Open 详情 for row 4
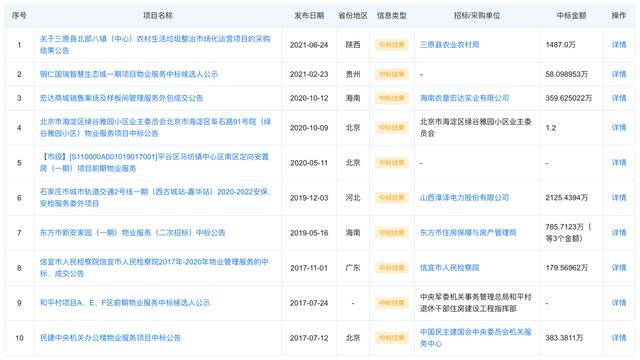Screen dimensions: 640x360 pyautogui.click(x=619, y=127)
